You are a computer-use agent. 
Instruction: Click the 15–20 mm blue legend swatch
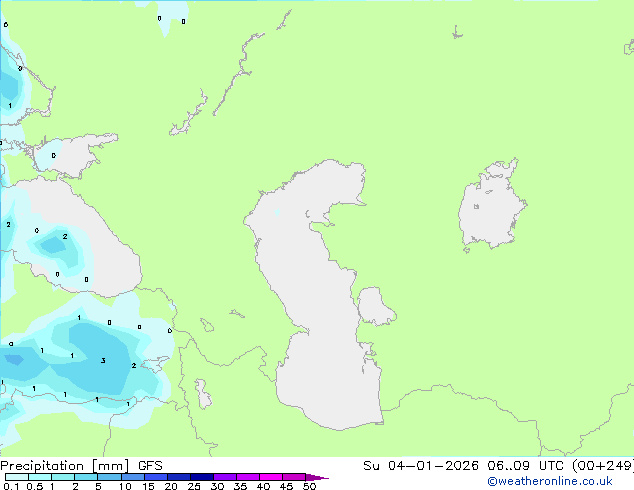pyautogui.click(x=156, y=477)
